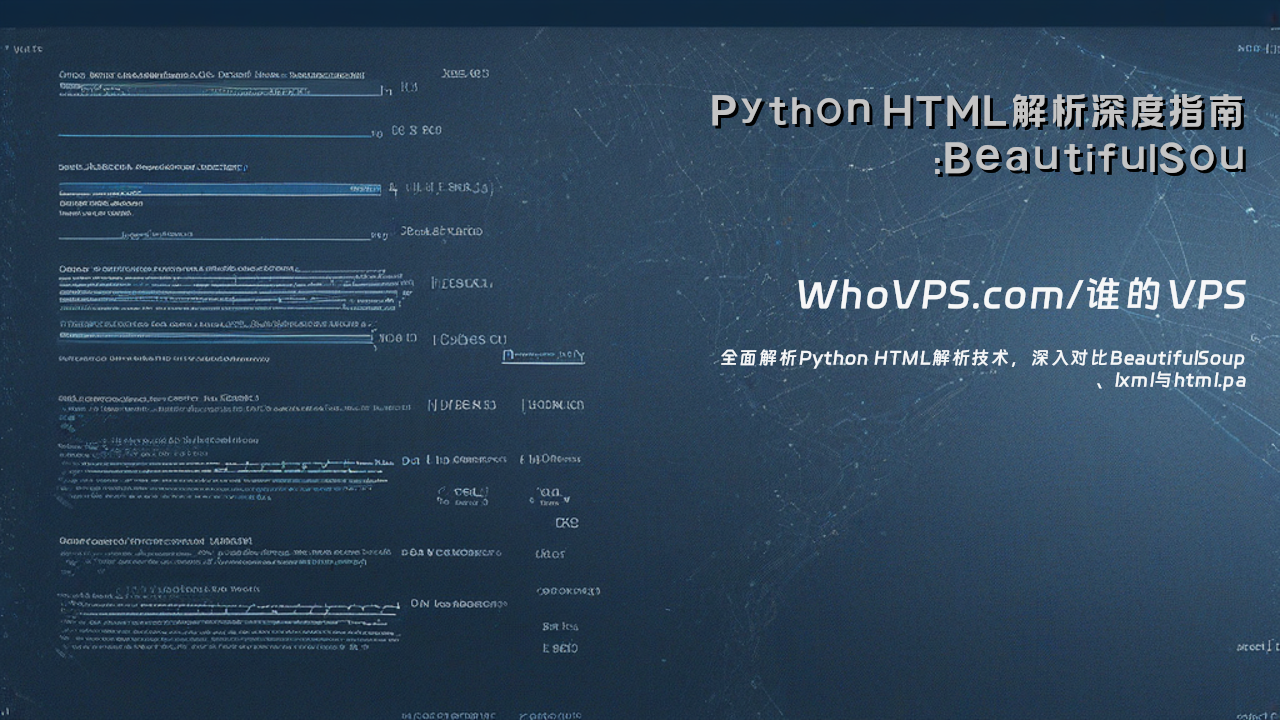Click the ":BeautifulSou" title line
Viewport: 1280px width, 720px height.
coord(1089,159)
